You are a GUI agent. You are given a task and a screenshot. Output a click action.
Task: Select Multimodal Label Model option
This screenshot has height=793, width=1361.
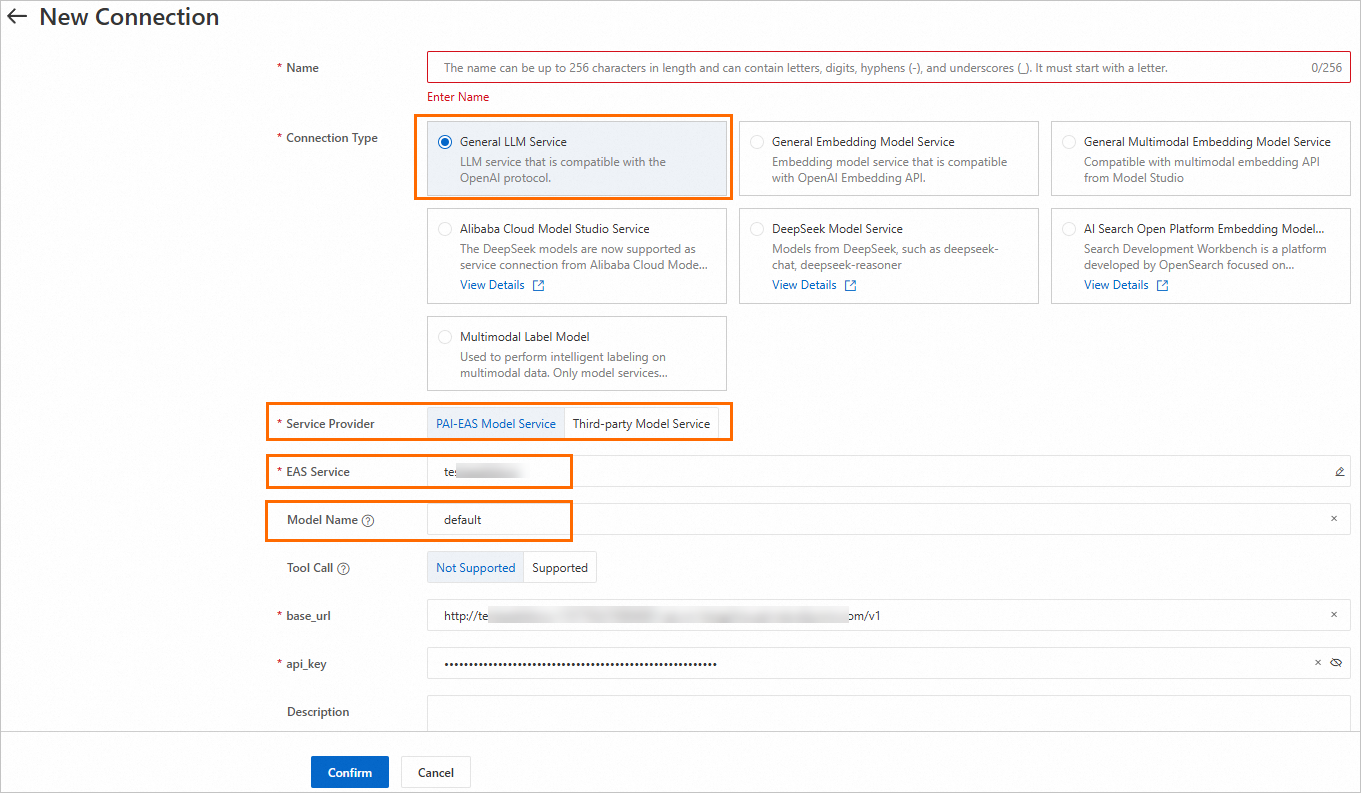coord(445,337)
